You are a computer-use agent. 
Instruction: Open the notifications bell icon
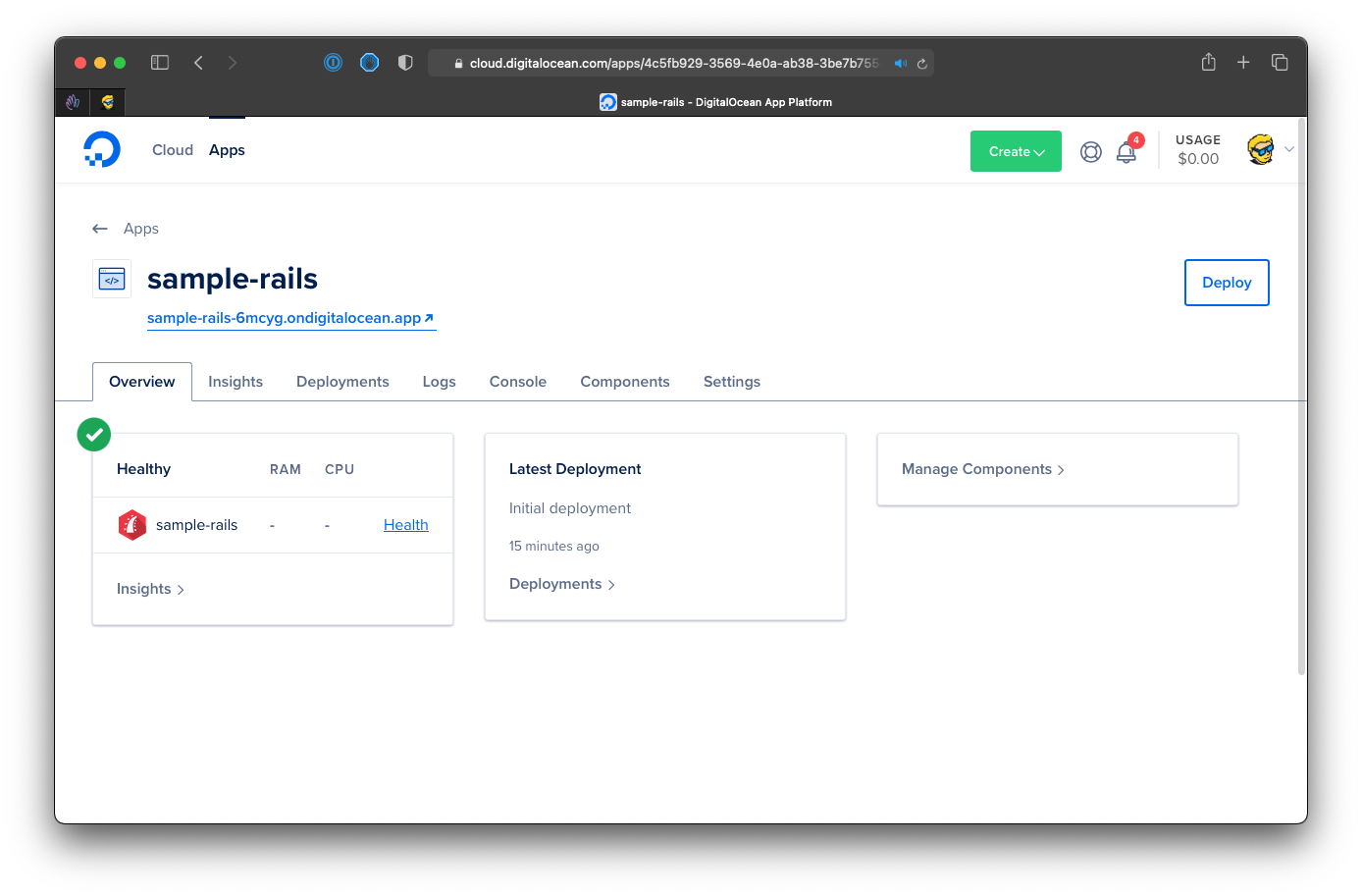tap(1126, 152)
